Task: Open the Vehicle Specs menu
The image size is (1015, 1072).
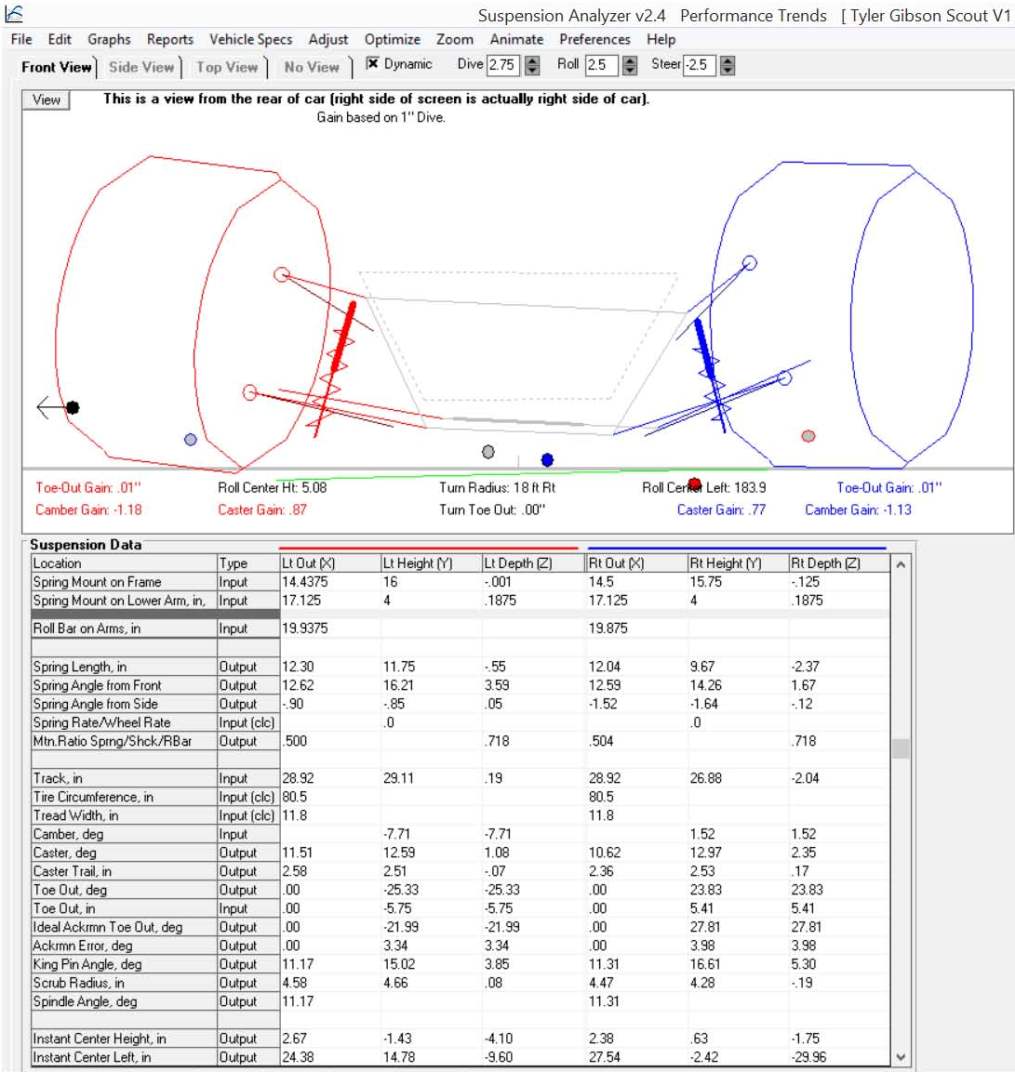Action: pos(251,39)
